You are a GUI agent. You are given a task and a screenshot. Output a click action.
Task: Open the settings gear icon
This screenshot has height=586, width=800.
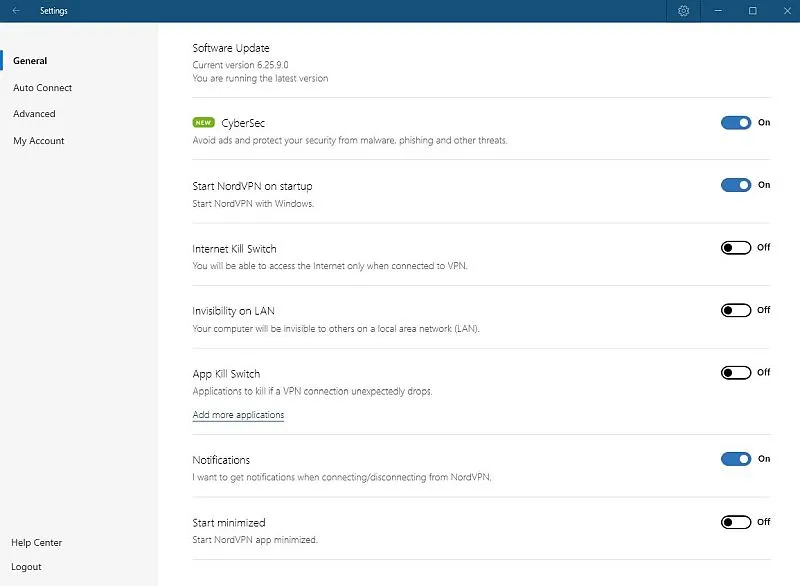(x=684, y=10)
